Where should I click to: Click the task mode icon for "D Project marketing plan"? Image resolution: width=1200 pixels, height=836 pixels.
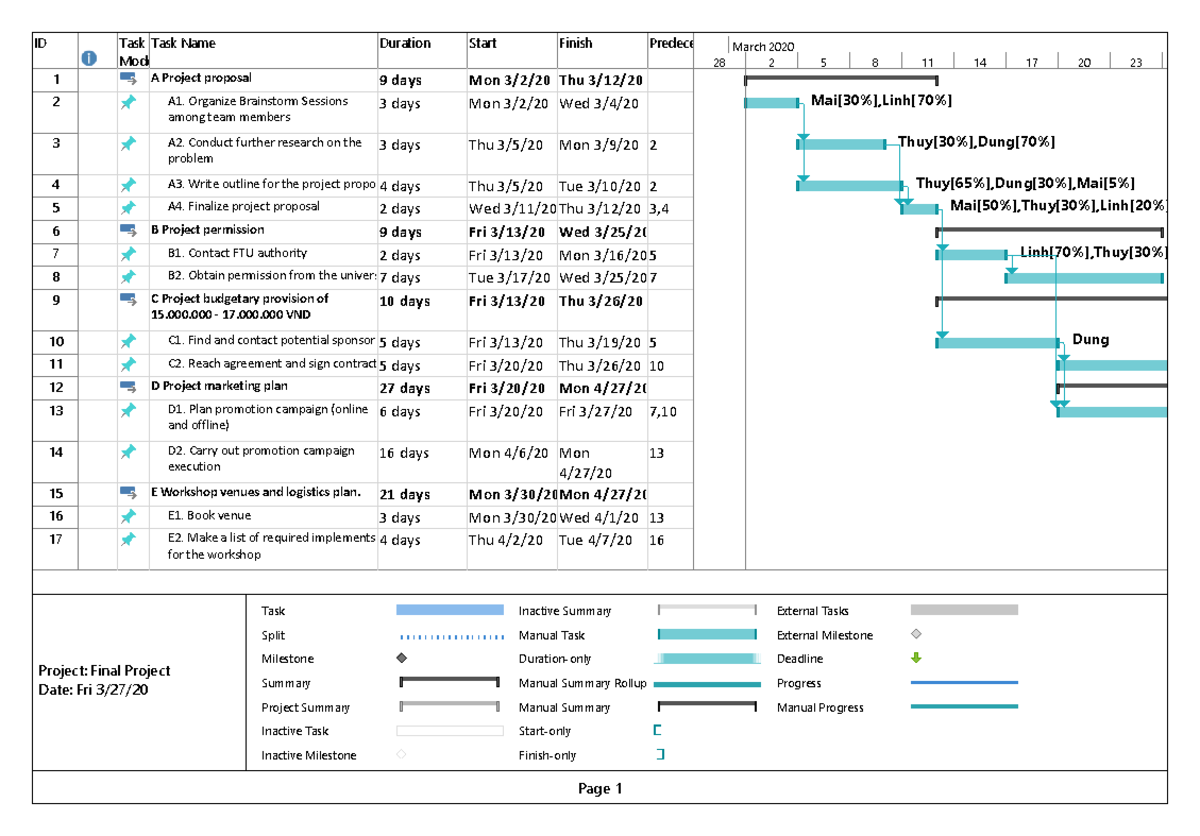click(128, 388)
